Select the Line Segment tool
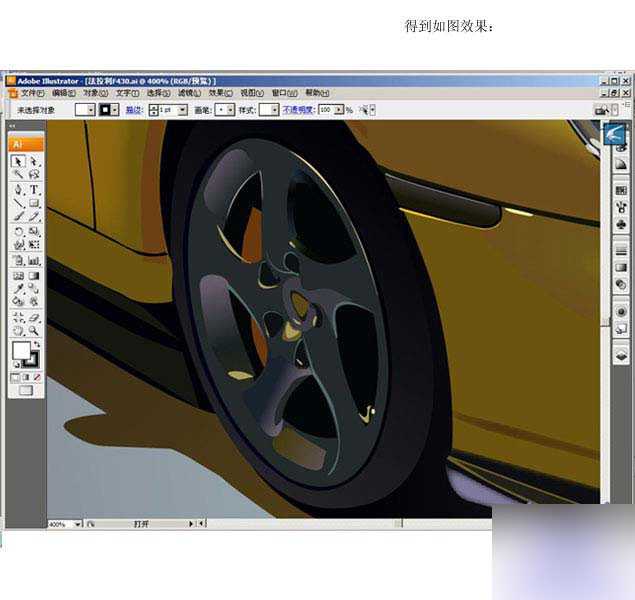 pos(18,203)
